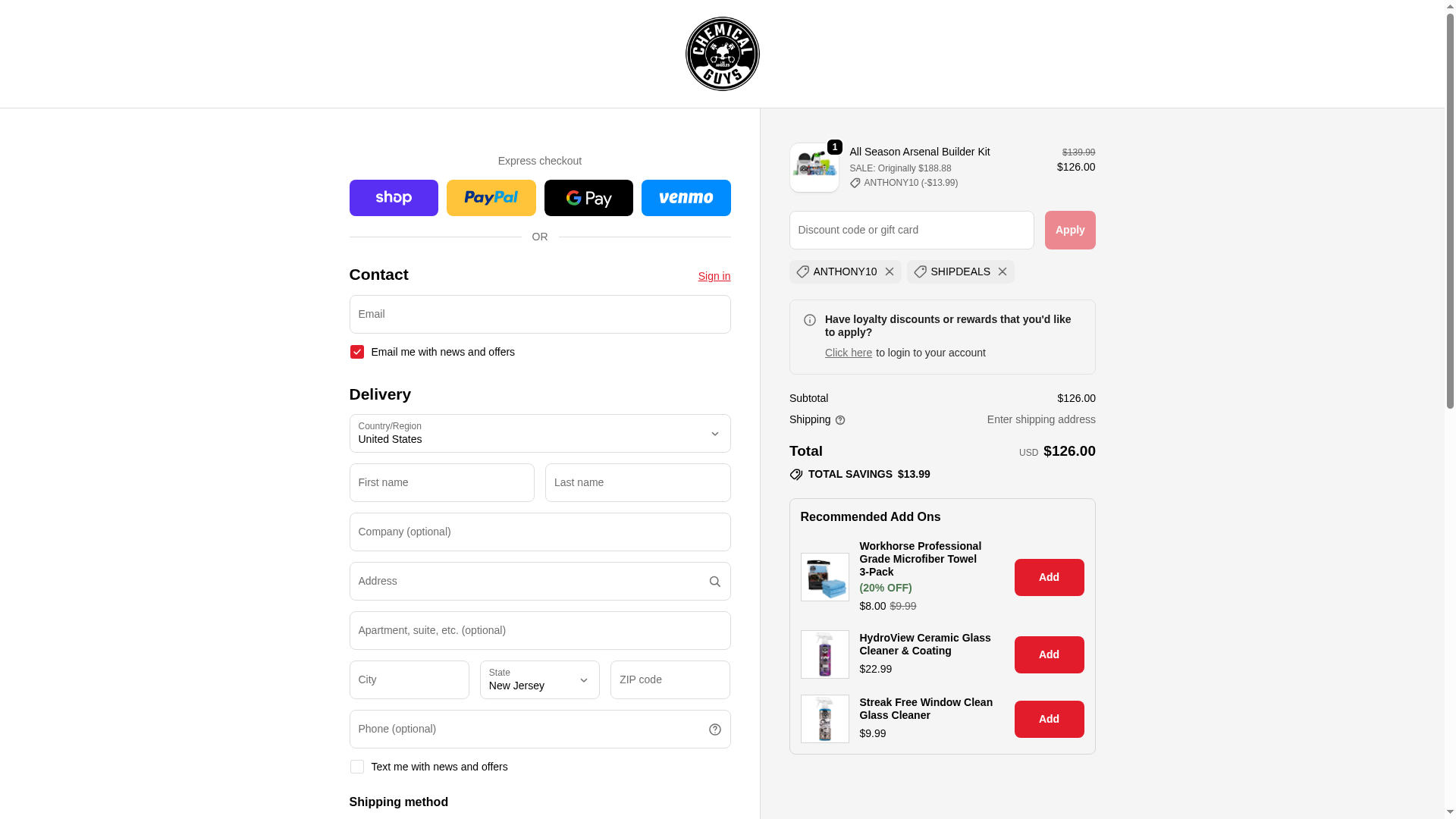Screen dimensions: 1456x819
Task: Click the Sign in link
Action: (x=714, y=276)
